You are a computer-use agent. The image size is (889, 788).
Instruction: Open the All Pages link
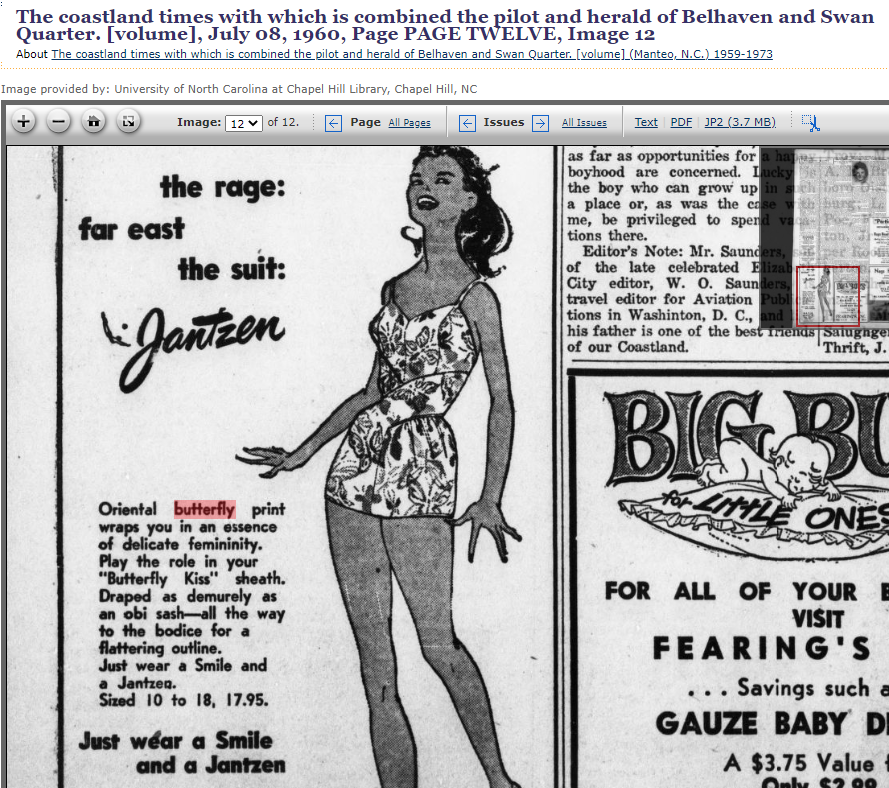409,122
